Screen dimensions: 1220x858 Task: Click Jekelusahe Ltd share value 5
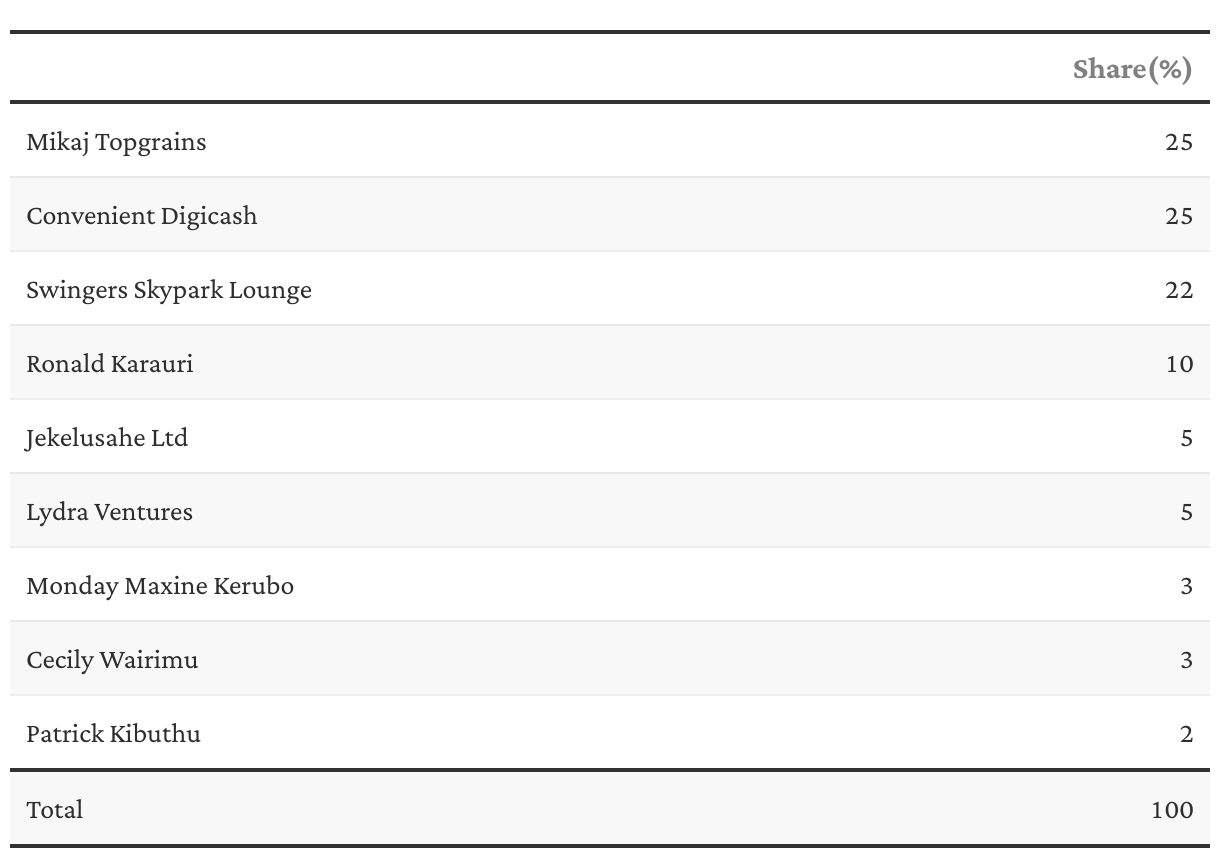coord(1186,438)
